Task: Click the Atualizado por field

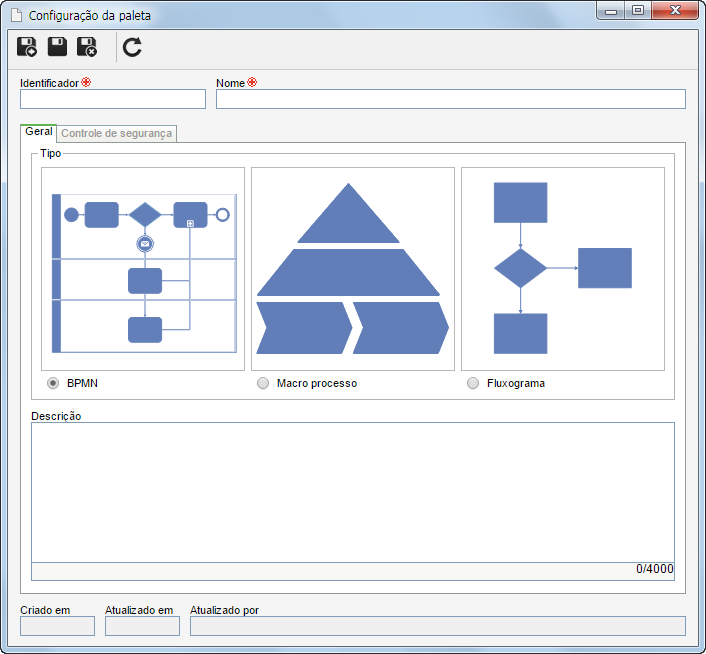Action: tap(438, 626)
